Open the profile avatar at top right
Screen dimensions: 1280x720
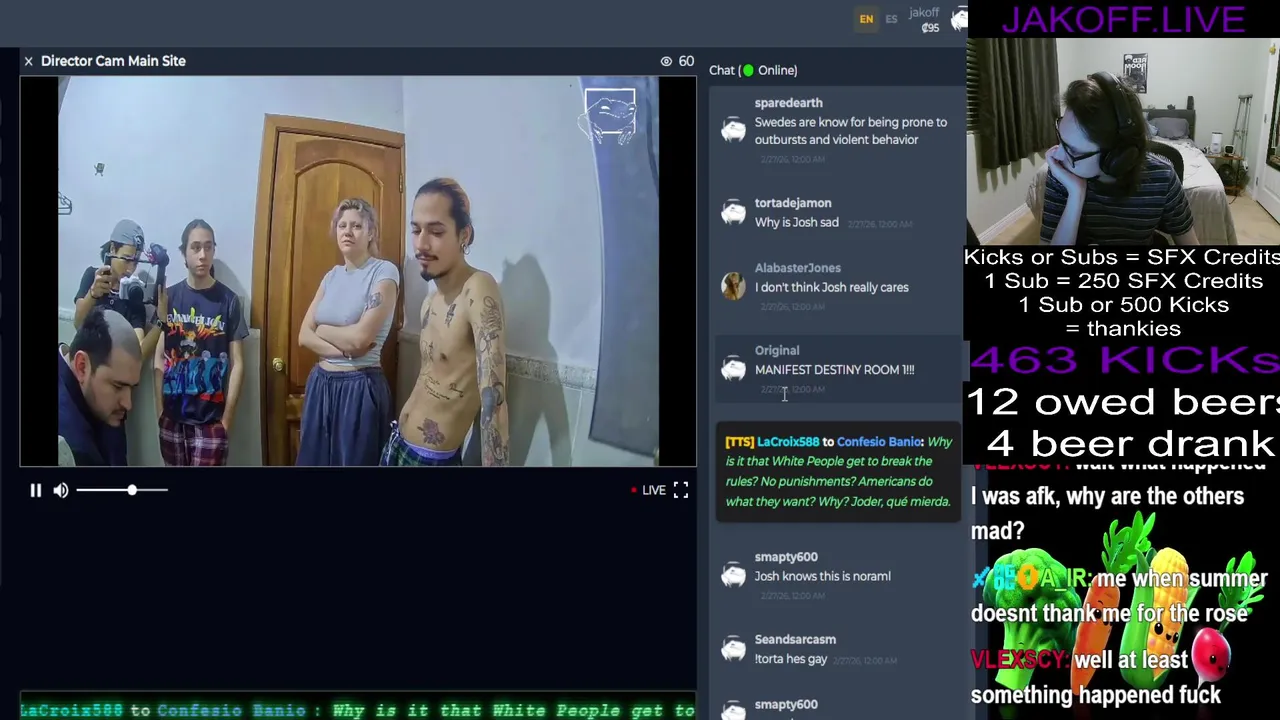pos(959,19)
